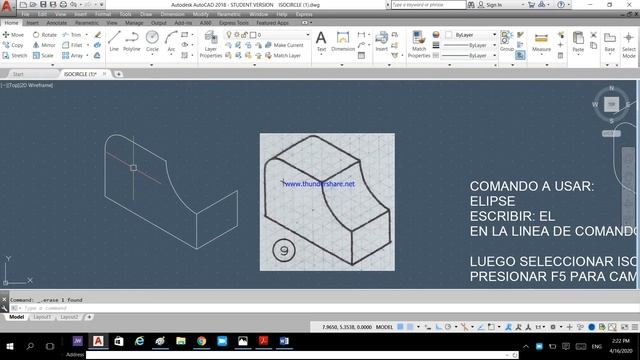Switch to the Annotate ribbon tab
Image resolution: width=640 pixels, height=360 pixels.
tap(57, 23)
